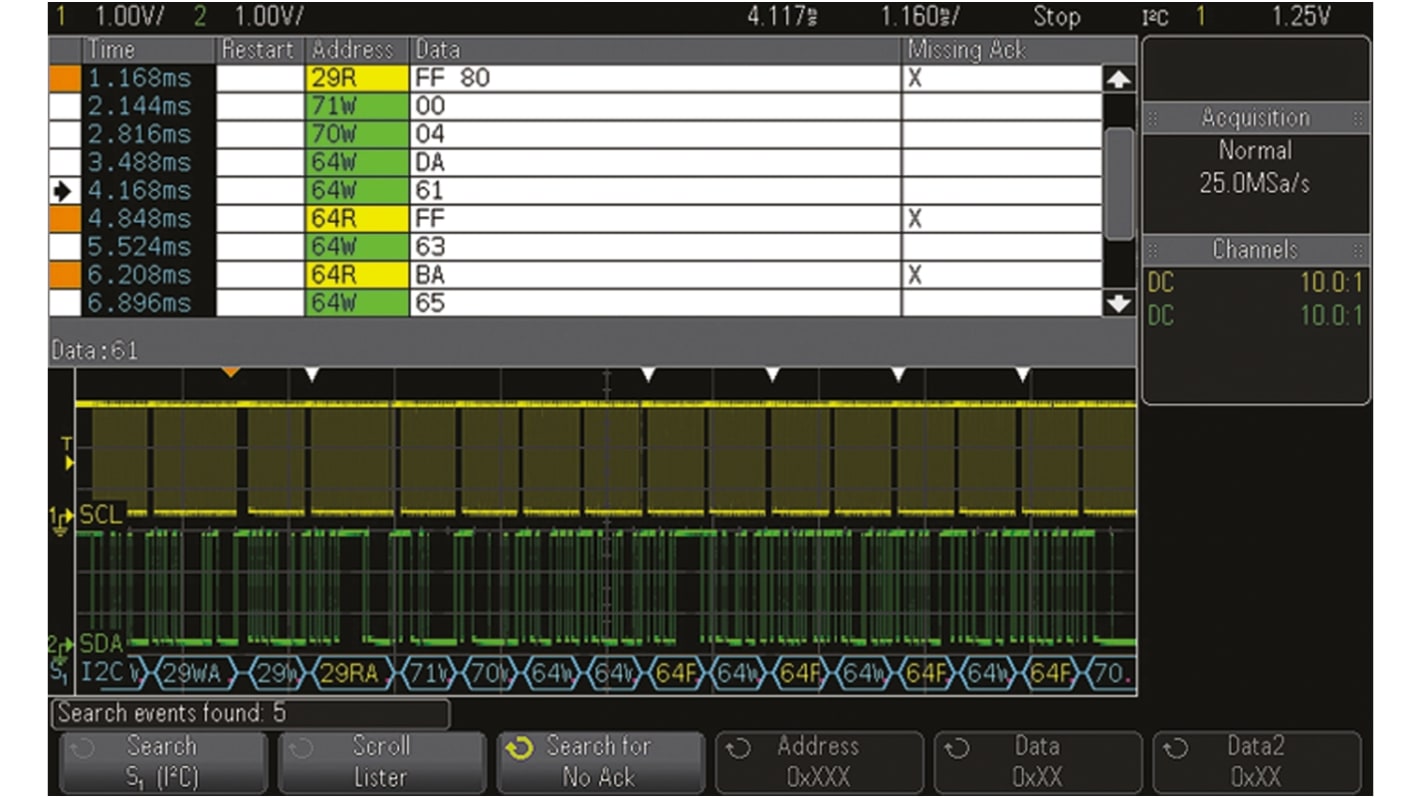The height and width of the screenshot is (798, 1420).
Task: Click the 29RA decoded bus packet
Action: point(350,674)
